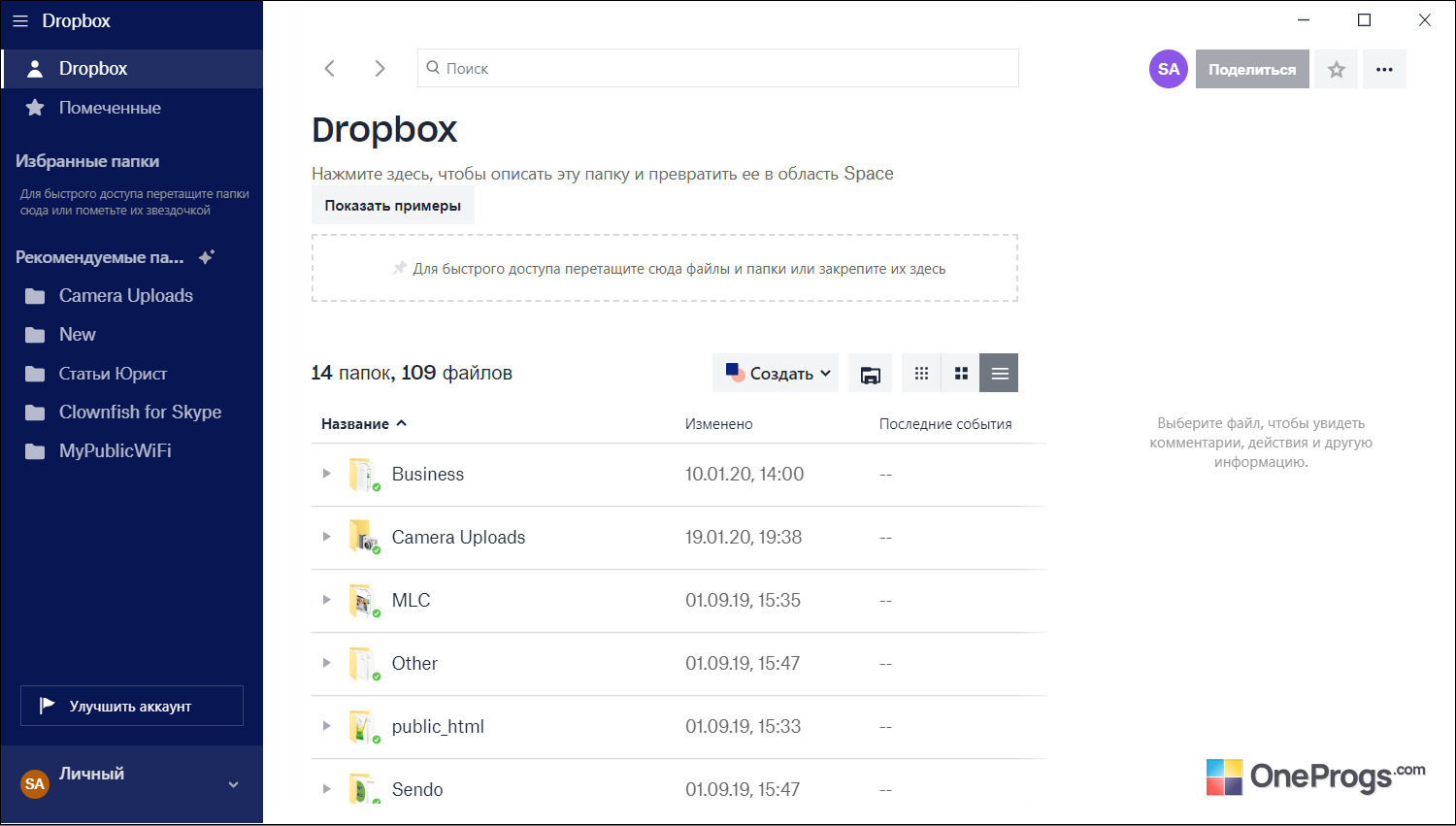Open the three-dots more options menu
The image size is (1456, 826).
[x=1384, y=69]
